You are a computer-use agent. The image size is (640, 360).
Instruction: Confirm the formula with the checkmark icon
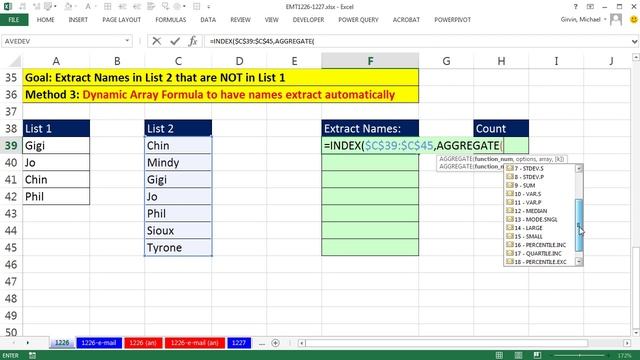pos(175,41)
